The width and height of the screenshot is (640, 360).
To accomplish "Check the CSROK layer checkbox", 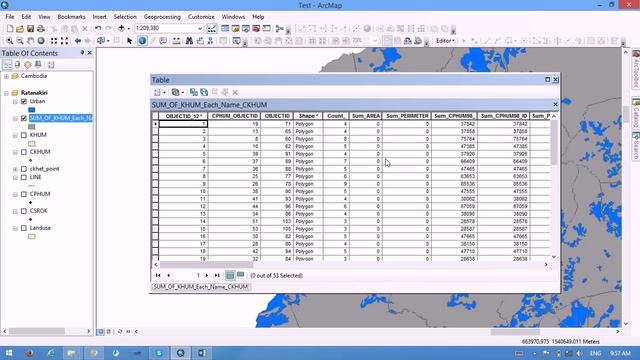I will click(x=24, y=211).
